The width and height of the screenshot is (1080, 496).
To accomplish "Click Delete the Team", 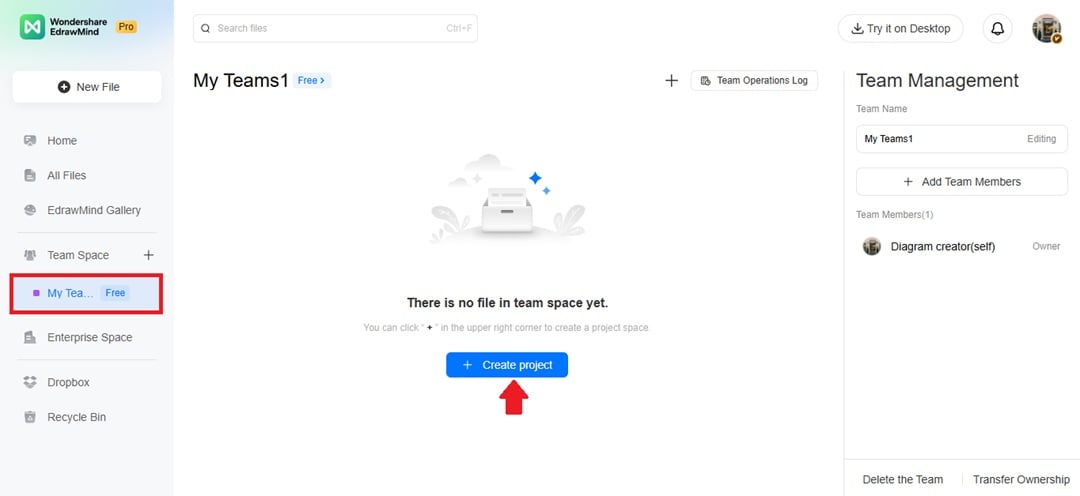I will pyautogui.click(x=903, y=479).
